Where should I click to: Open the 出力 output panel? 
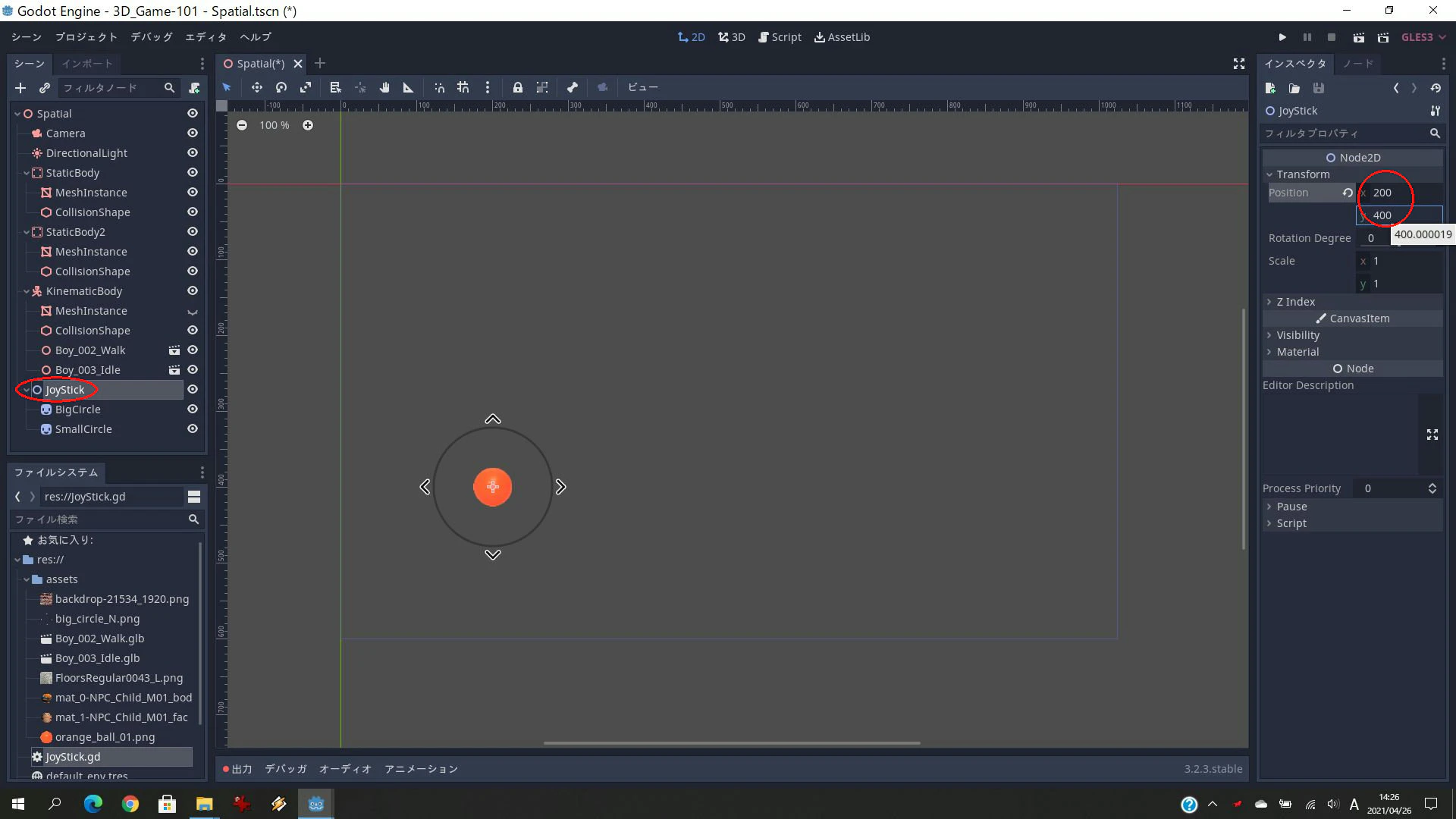pyautogui.click(x=237, y=769)
